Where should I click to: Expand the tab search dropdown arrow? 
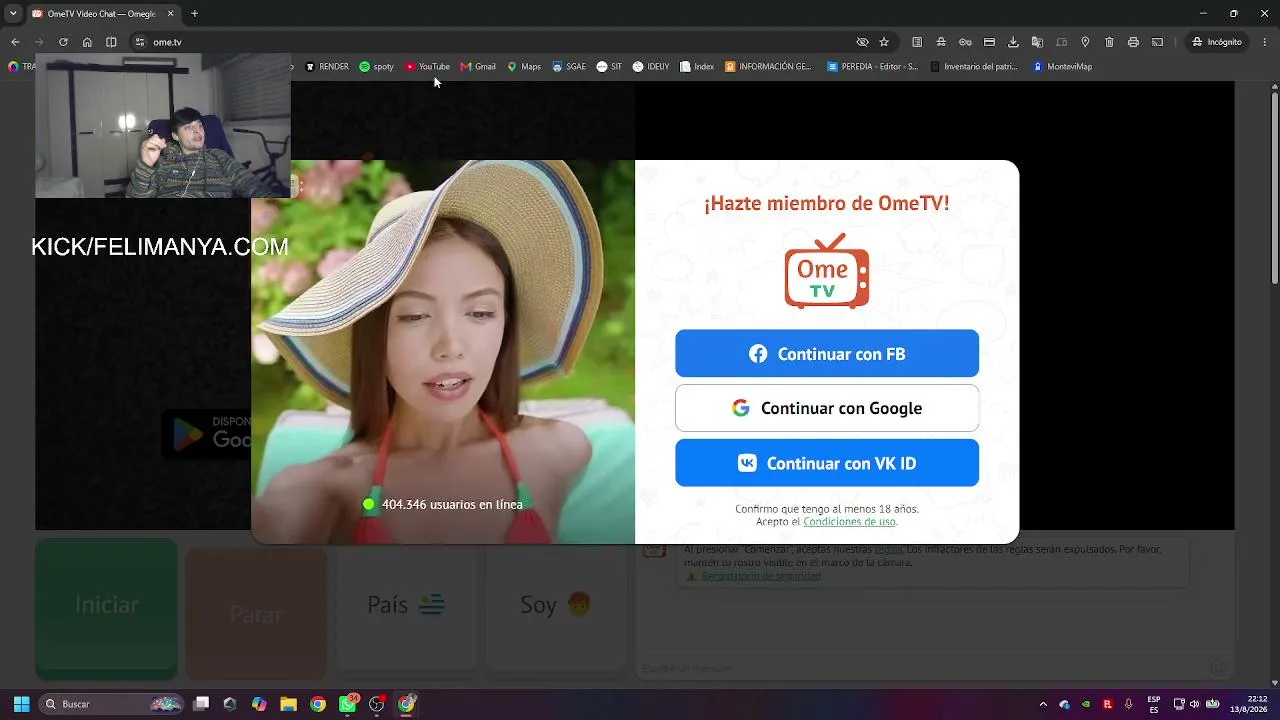(x=13, y=14)
